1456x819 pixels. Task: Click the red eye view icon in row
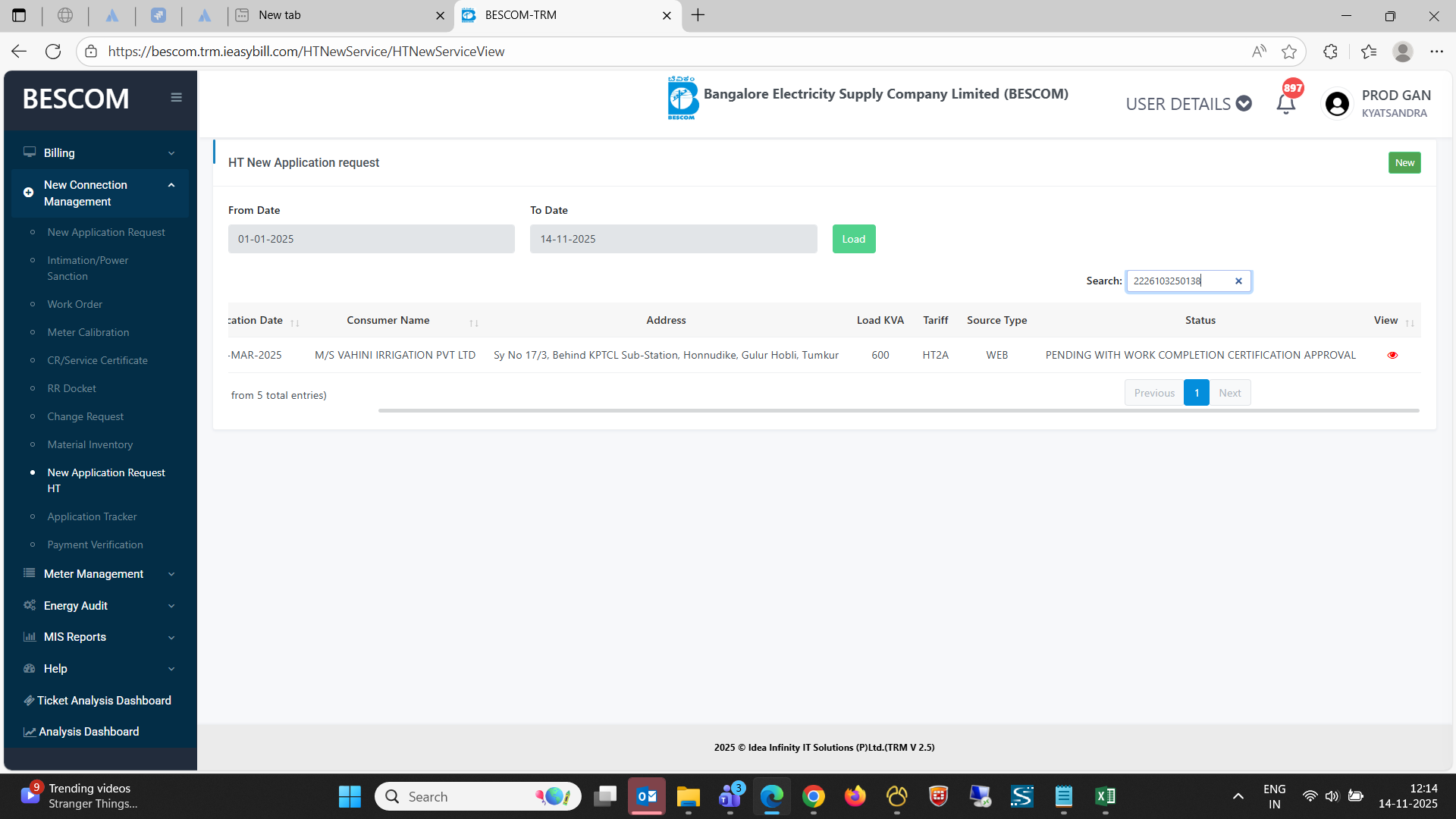coord(1392,355)
